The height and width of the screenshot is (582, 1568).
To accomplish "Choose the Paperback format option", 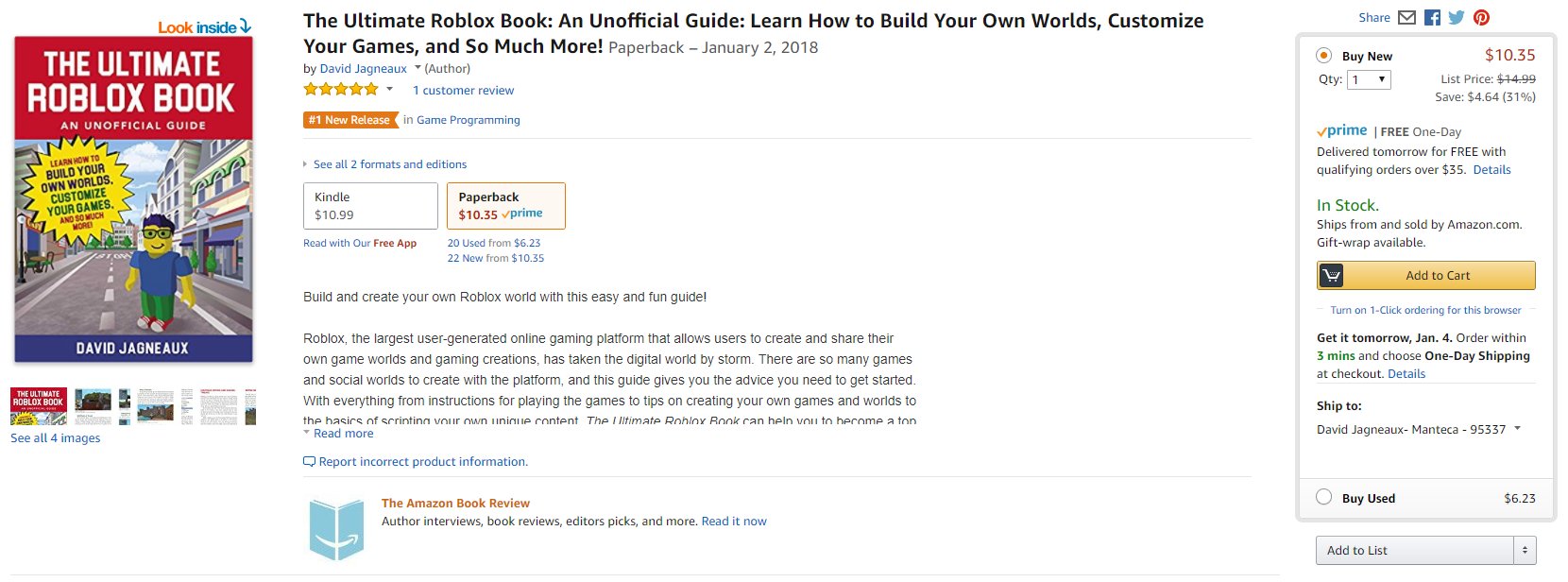I will coord(506,206).
